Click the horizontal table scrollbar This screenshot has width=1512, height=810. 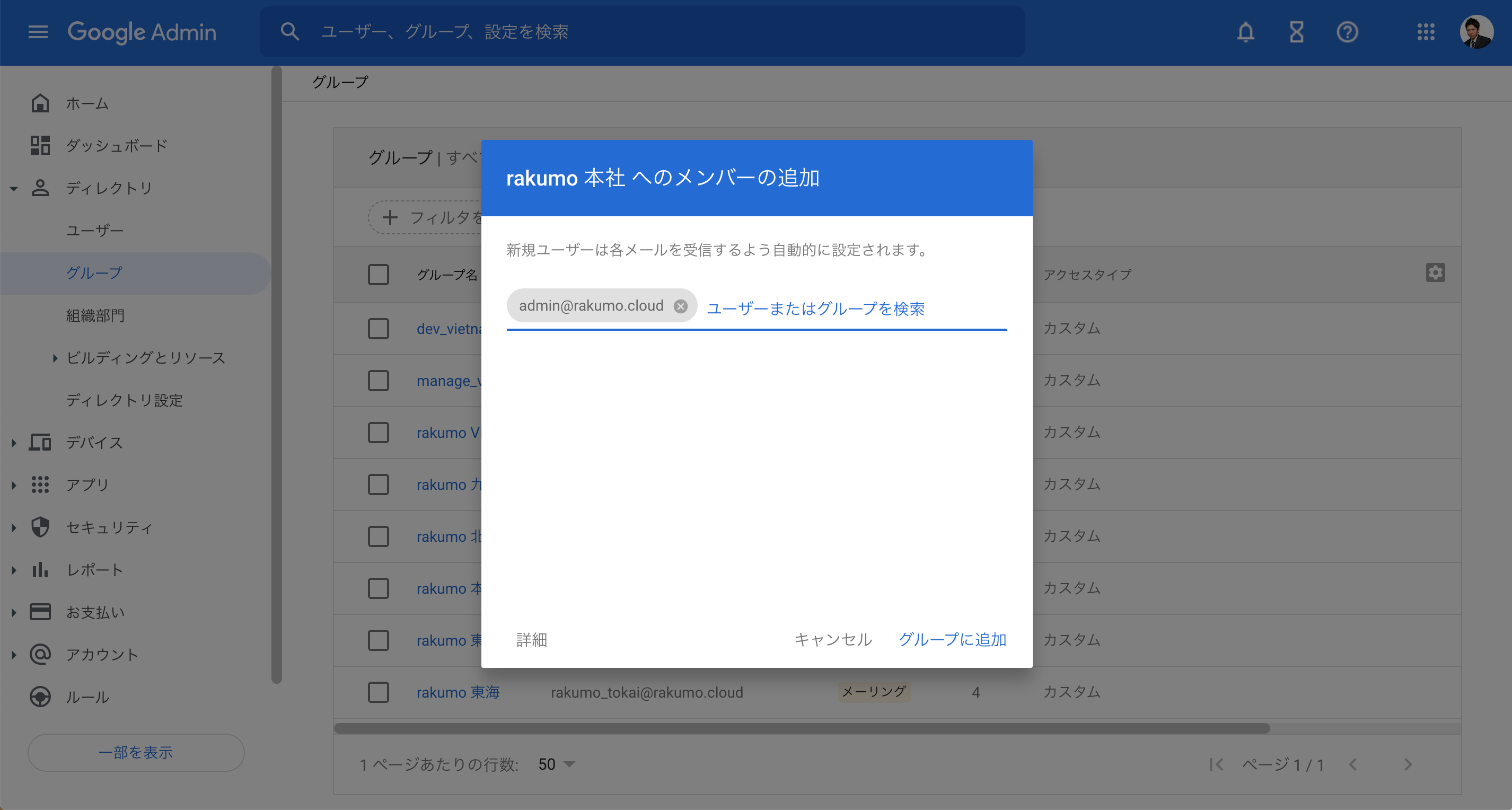[x=802, y=728]
